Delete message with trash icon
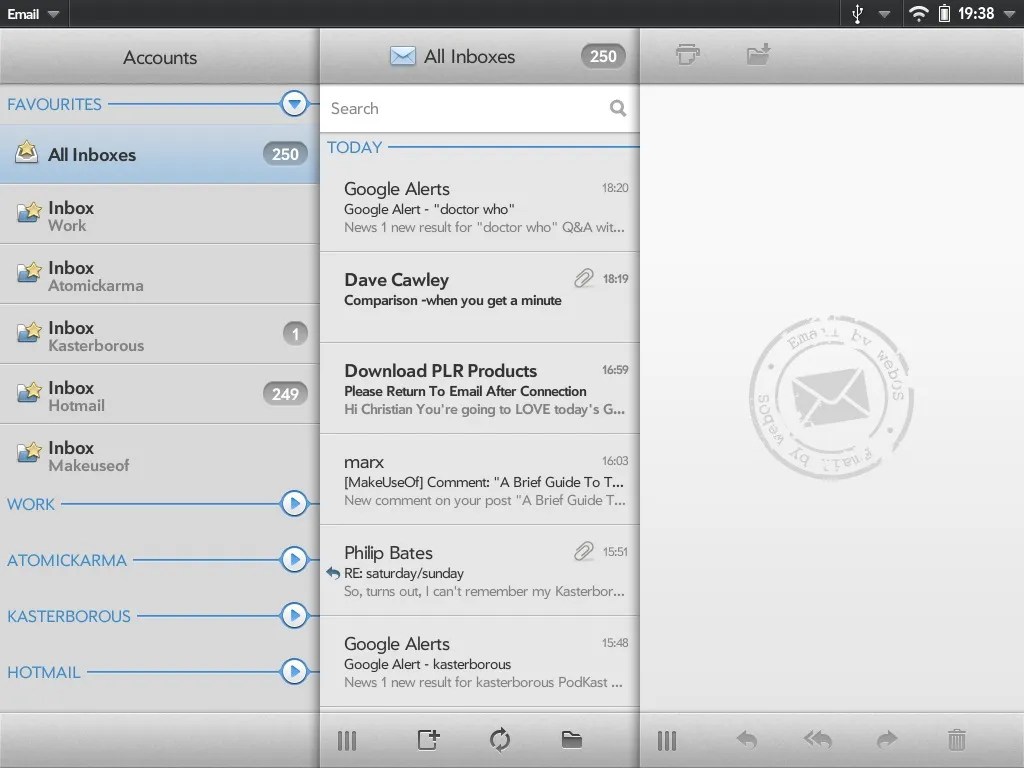Image resolution: width=1024 pixels, height=768 pixels. pyautogui.click(x=958, y=740)
